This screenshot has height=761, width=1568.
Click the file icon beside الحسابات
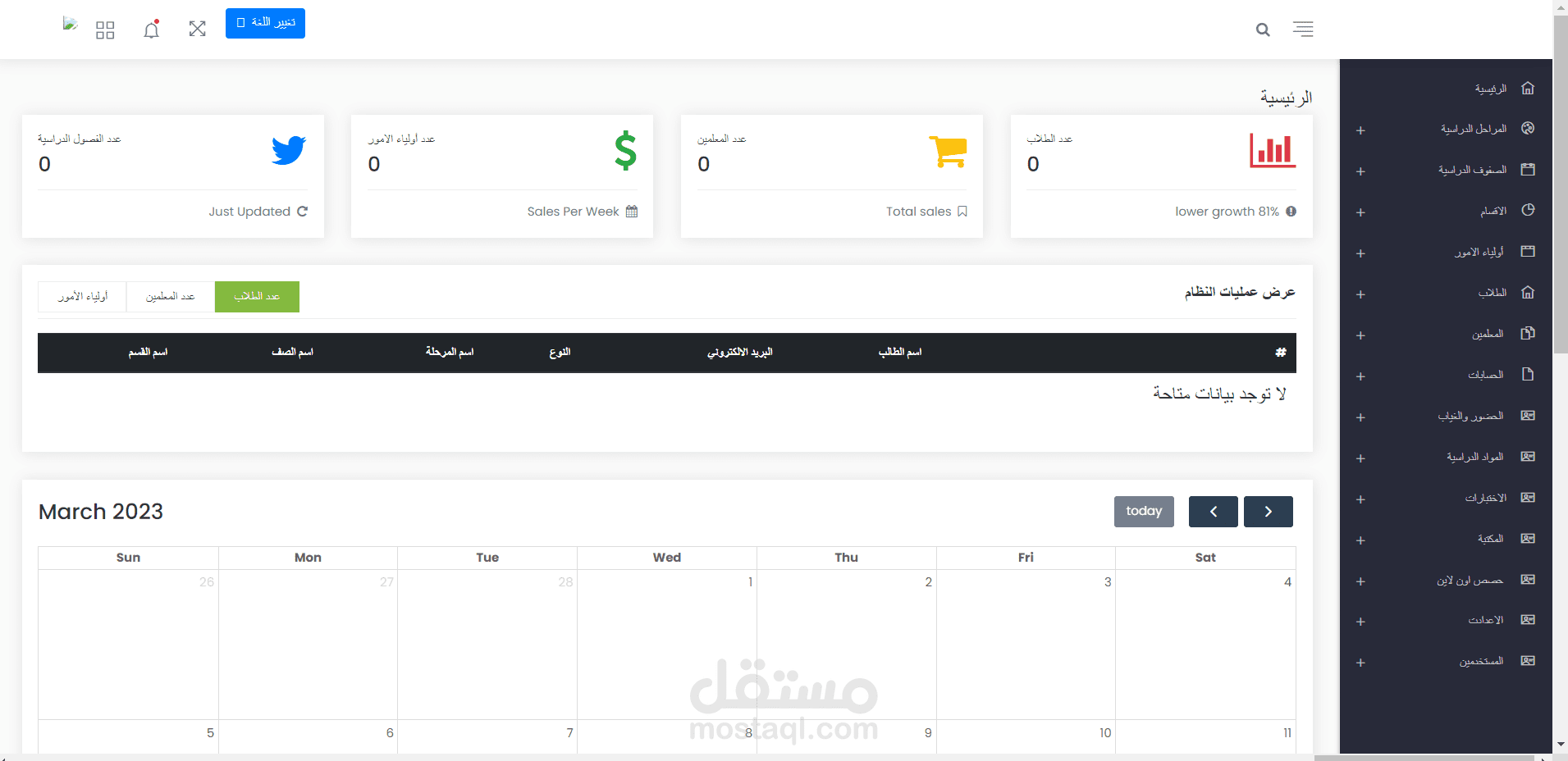(1528, 374)
